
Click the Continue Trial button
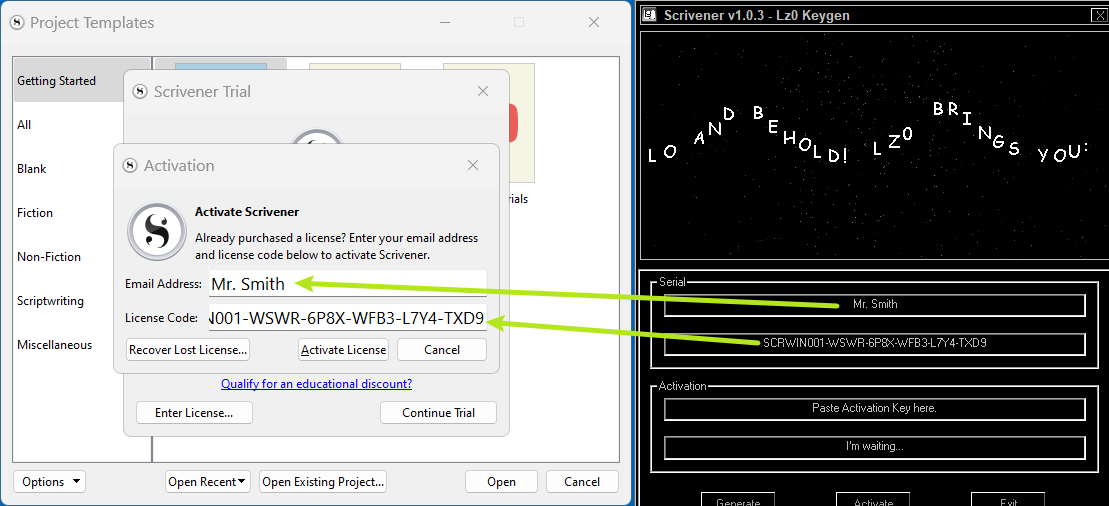[439, 413]
